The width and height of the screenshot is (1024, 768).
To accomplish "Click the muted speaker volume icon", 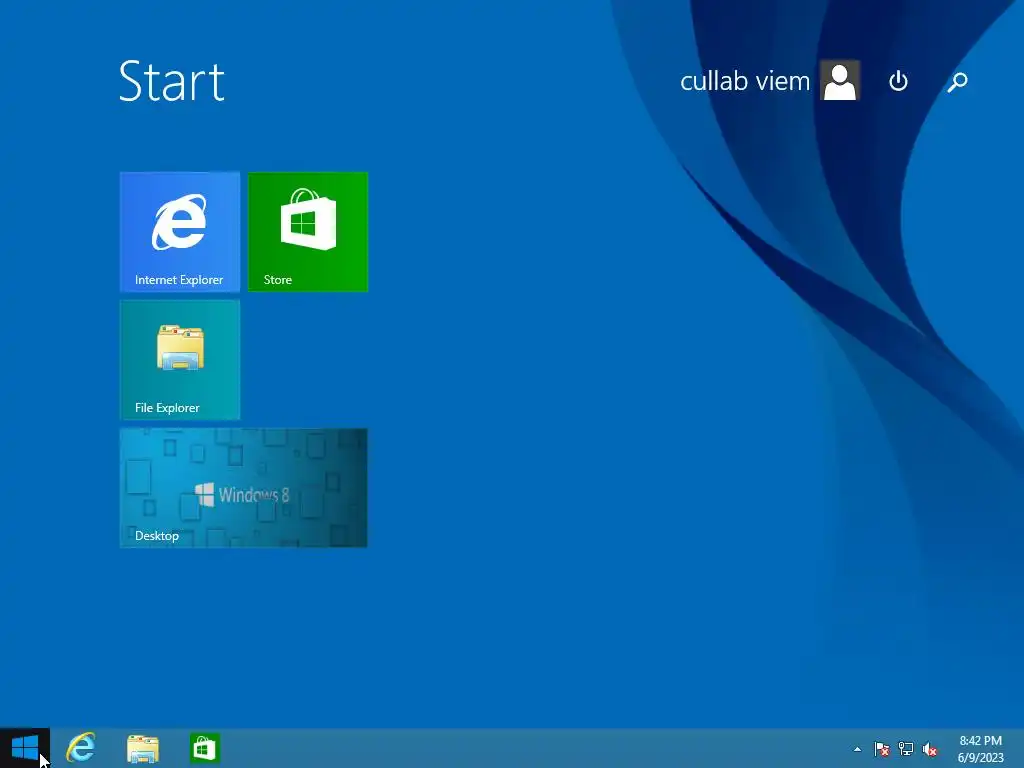I will (x=930, y=749).
